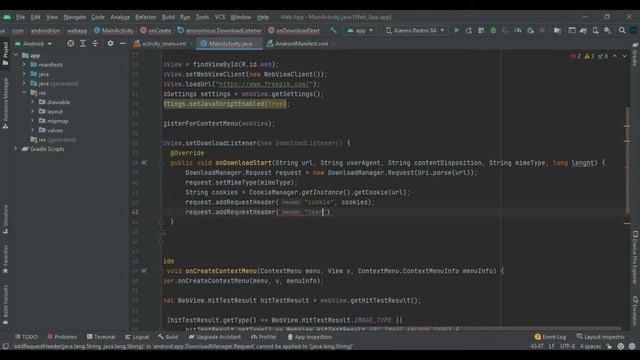Click the Select Opened File target icon

(x=70, y=43)
